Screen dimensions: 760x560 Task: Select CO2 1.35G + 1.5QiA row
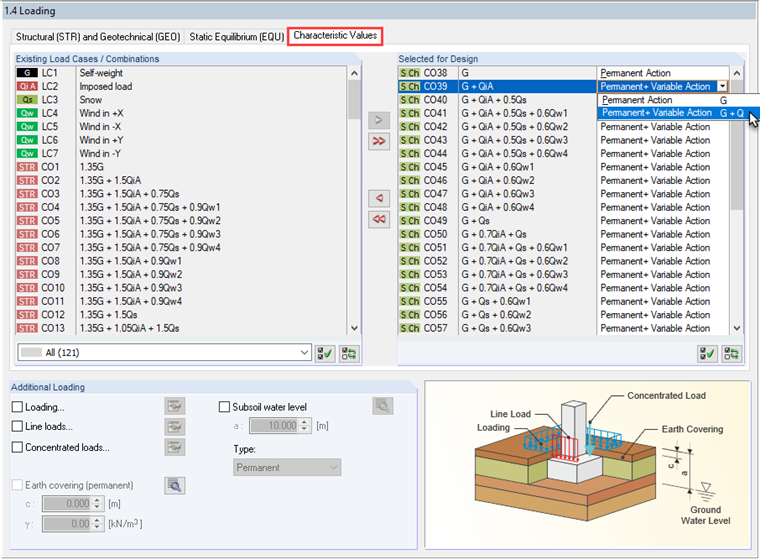point(181,180)
